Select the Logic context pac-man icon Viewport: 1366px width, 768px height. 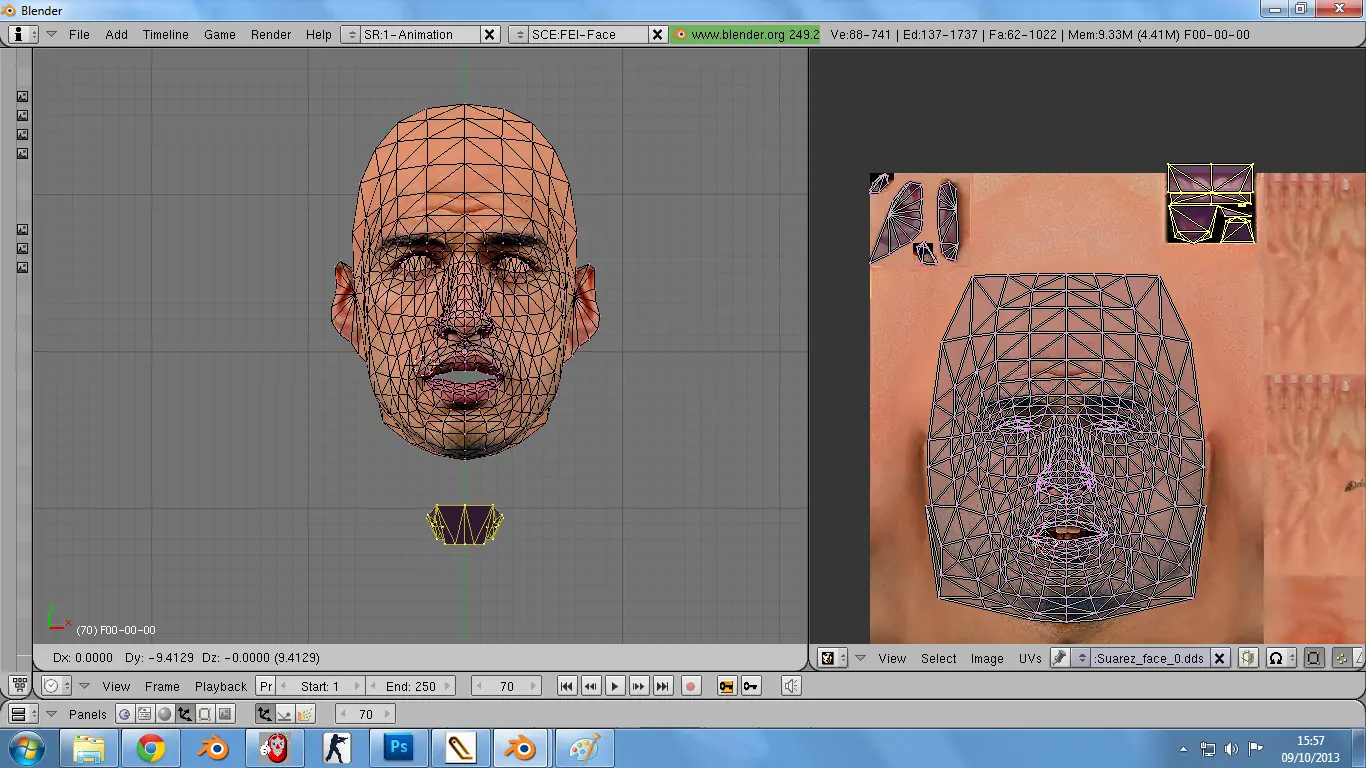point(125,714)
